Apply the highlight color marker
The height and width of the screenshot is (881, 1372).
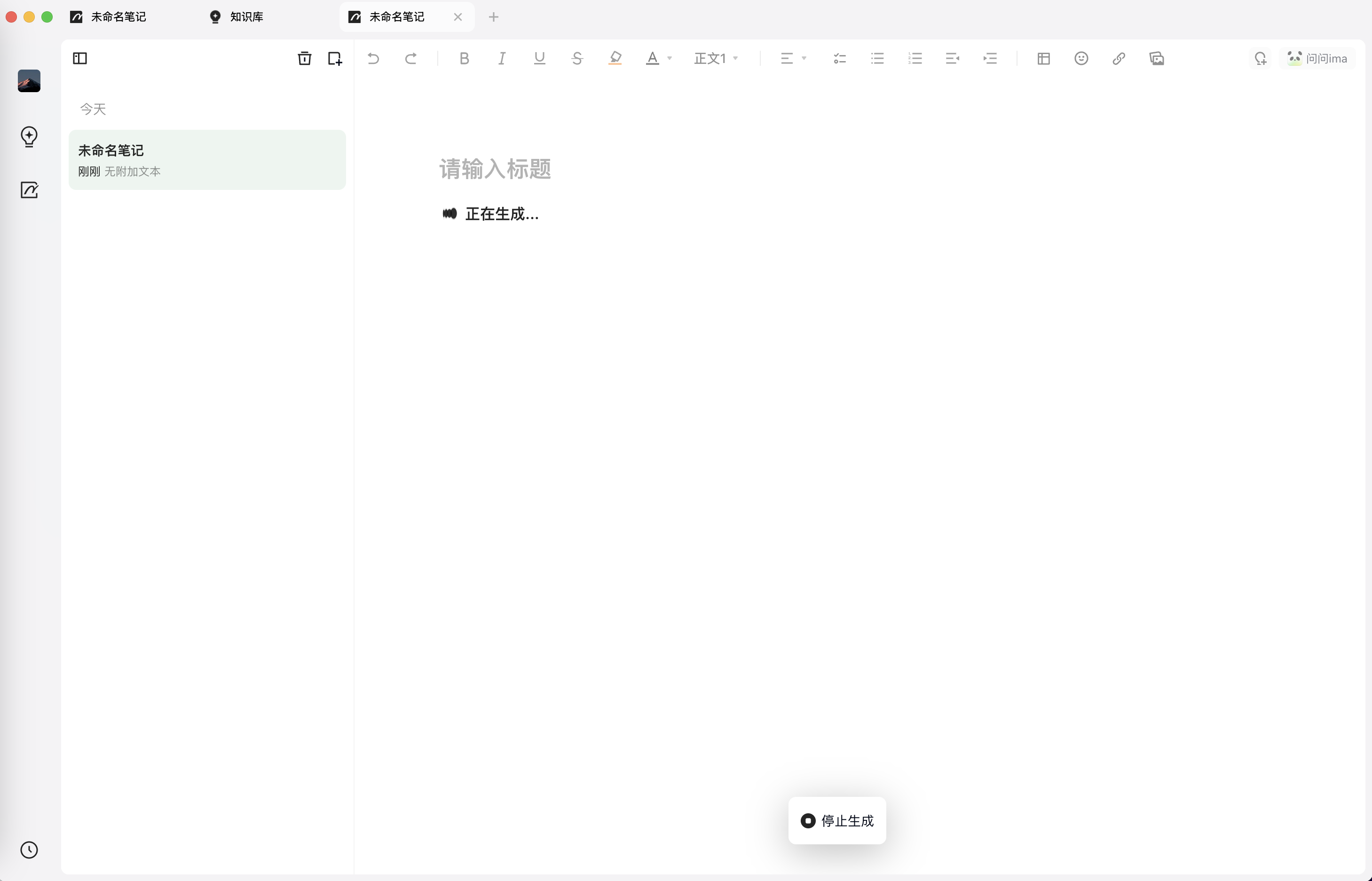tap(615, 58)
